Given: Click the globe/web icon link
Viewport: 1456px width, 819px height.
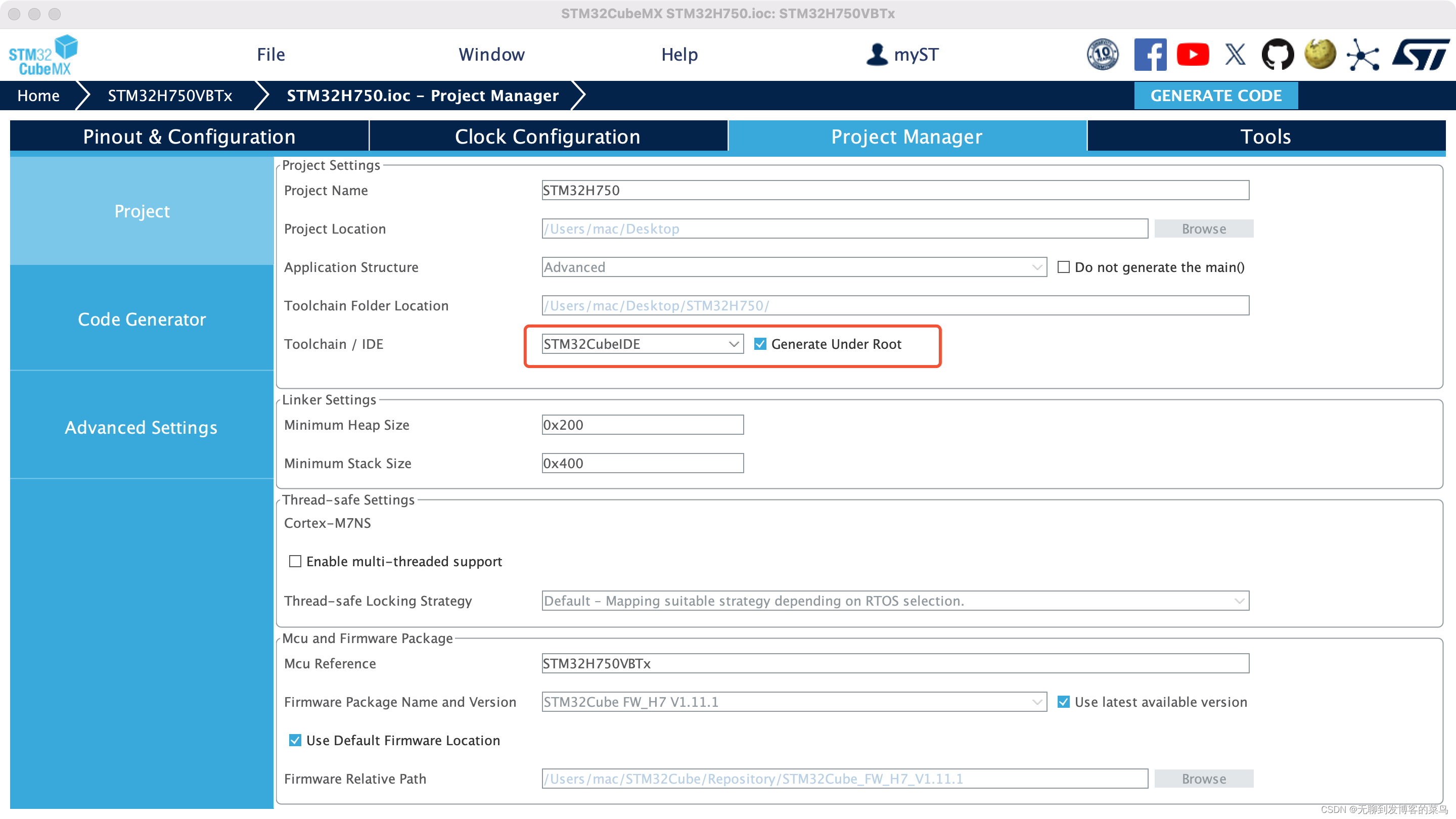Looking at the screenshot, I should tap(1319, 54).
